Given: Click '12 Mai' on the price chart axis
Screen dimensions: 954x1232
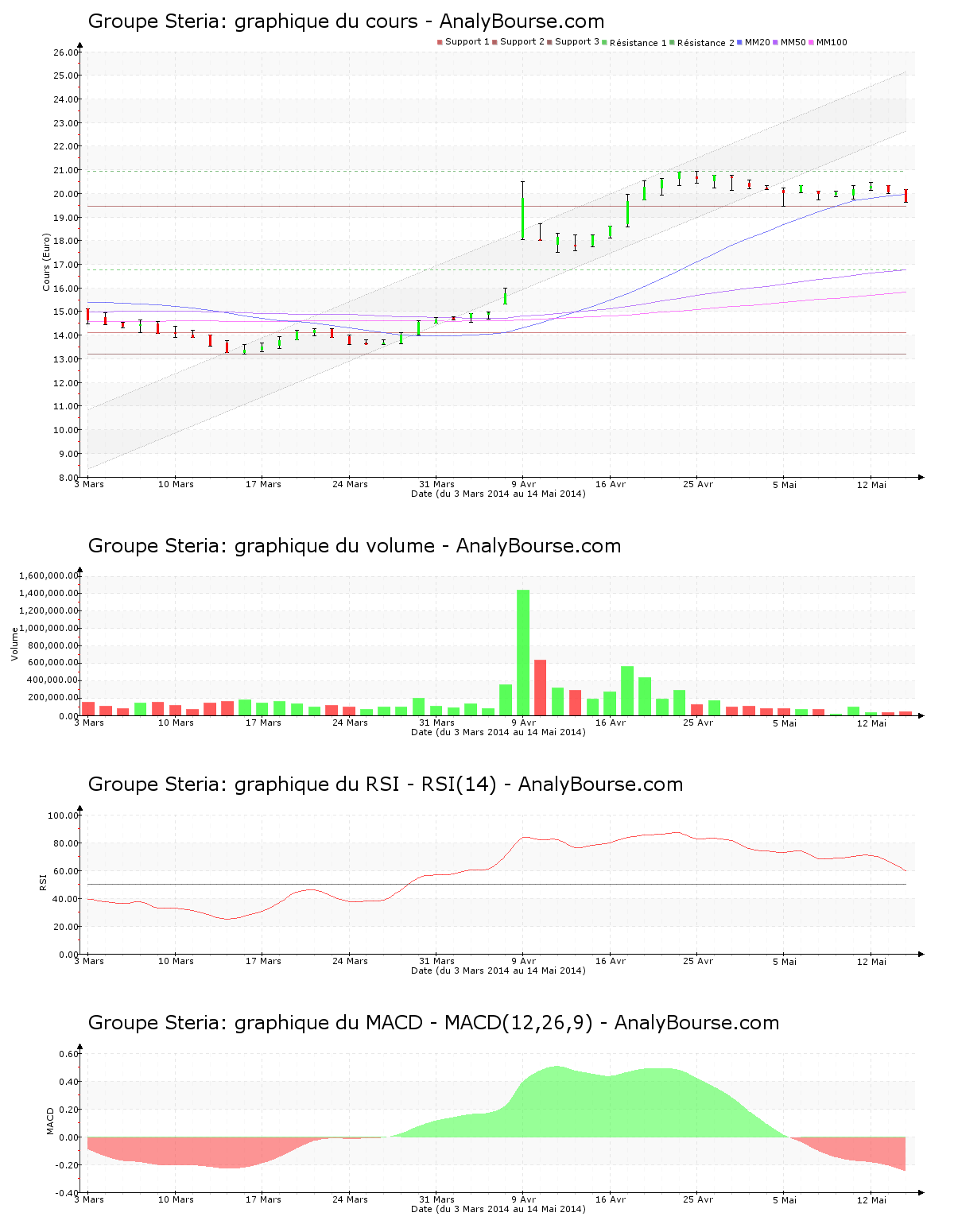Looking at the screenshot, I should click(x=871, y=484).
